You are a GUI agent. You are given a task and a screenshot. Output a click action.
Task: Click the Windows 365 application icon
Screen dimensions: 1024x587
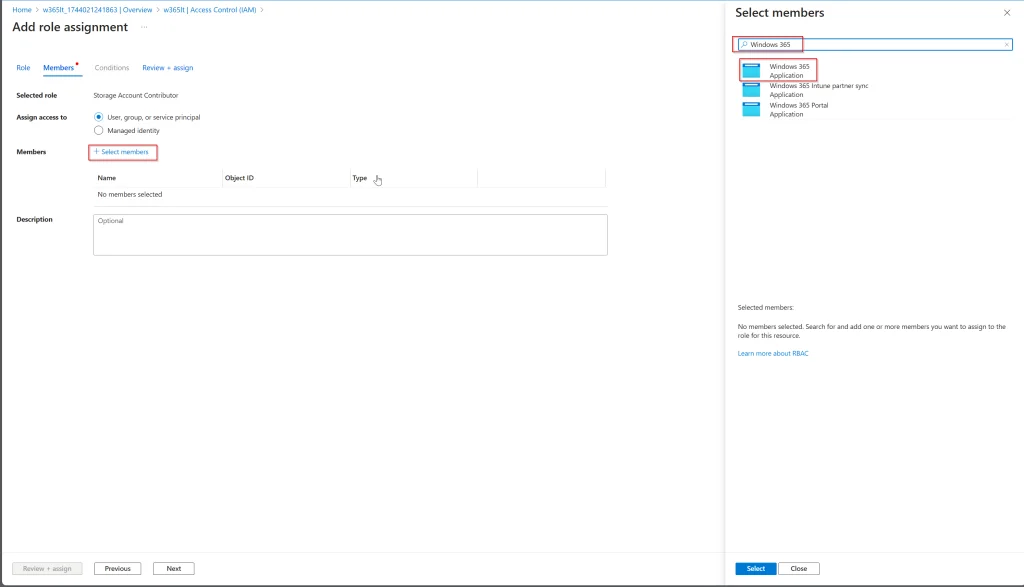point(752,71)
